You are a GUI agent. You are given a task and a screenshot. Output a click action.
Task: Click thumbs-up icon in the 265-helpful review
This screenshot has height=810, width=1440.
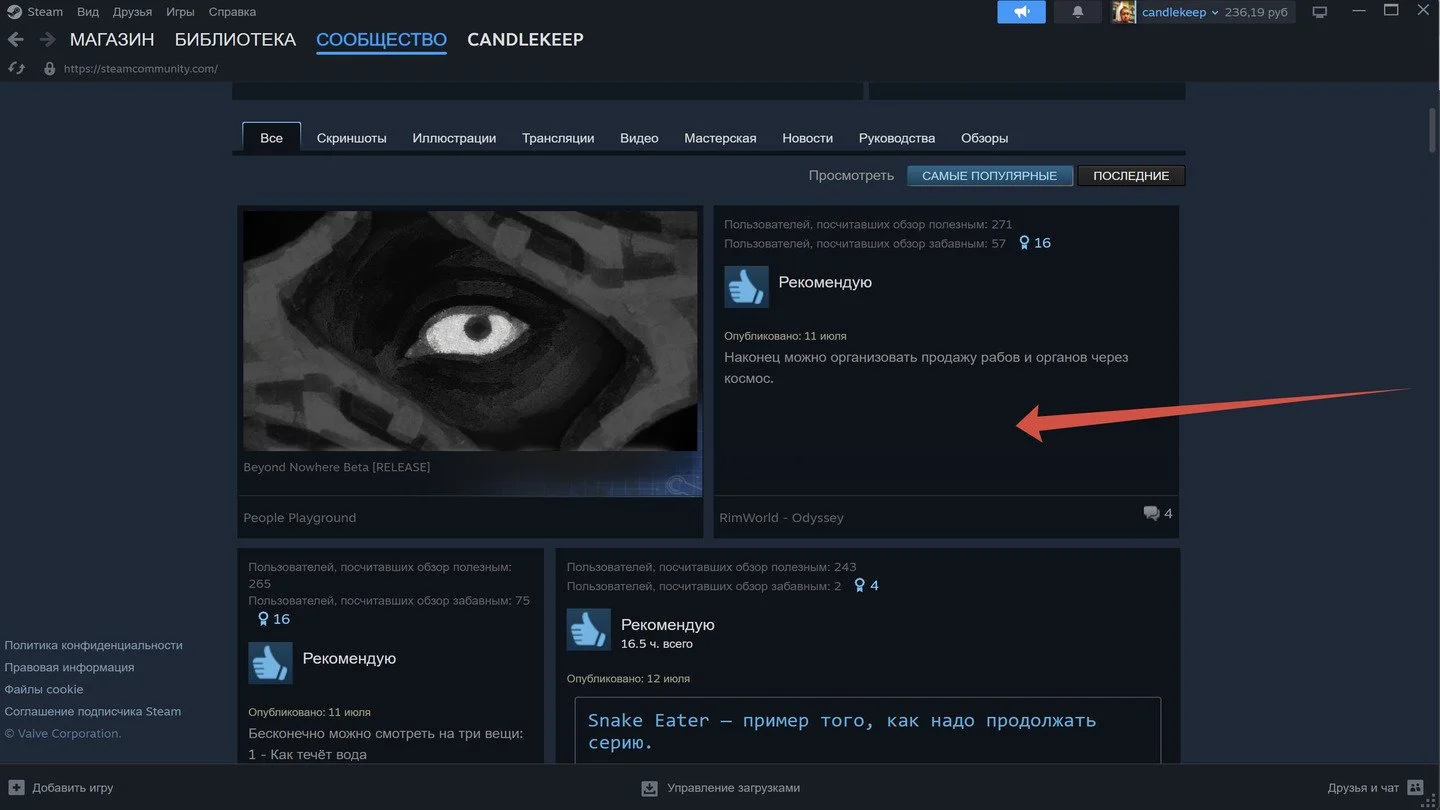tap(270, 663)
